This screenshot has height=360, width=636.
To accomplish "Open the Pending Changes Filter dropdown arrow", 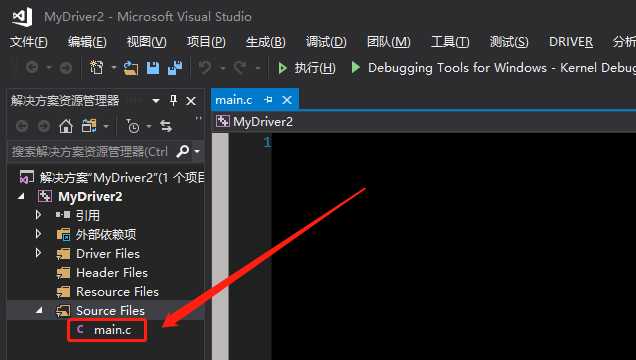I will (x=149, y=127).
